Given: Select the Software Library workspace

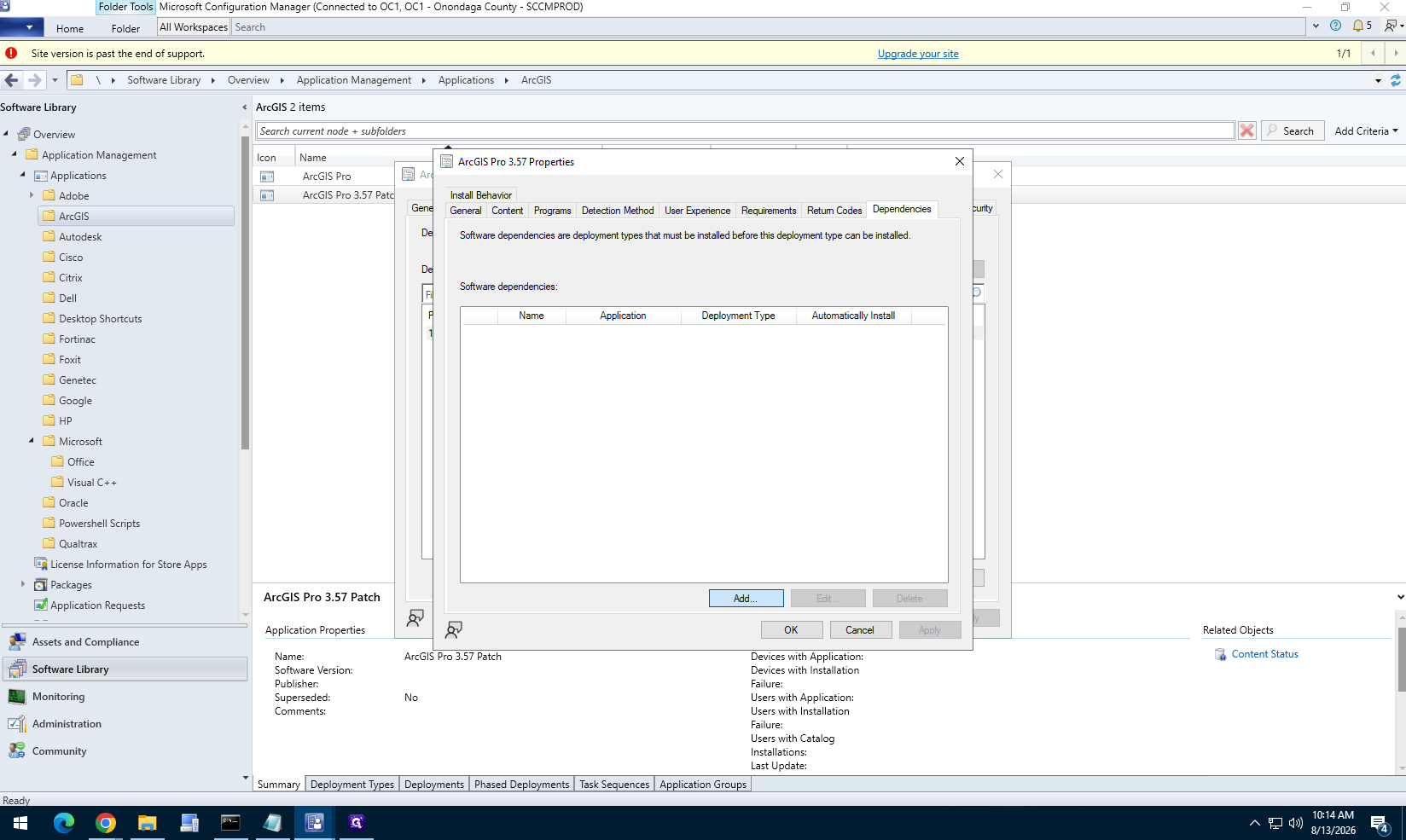Looking at the screenshot, I should pos(125,669).
